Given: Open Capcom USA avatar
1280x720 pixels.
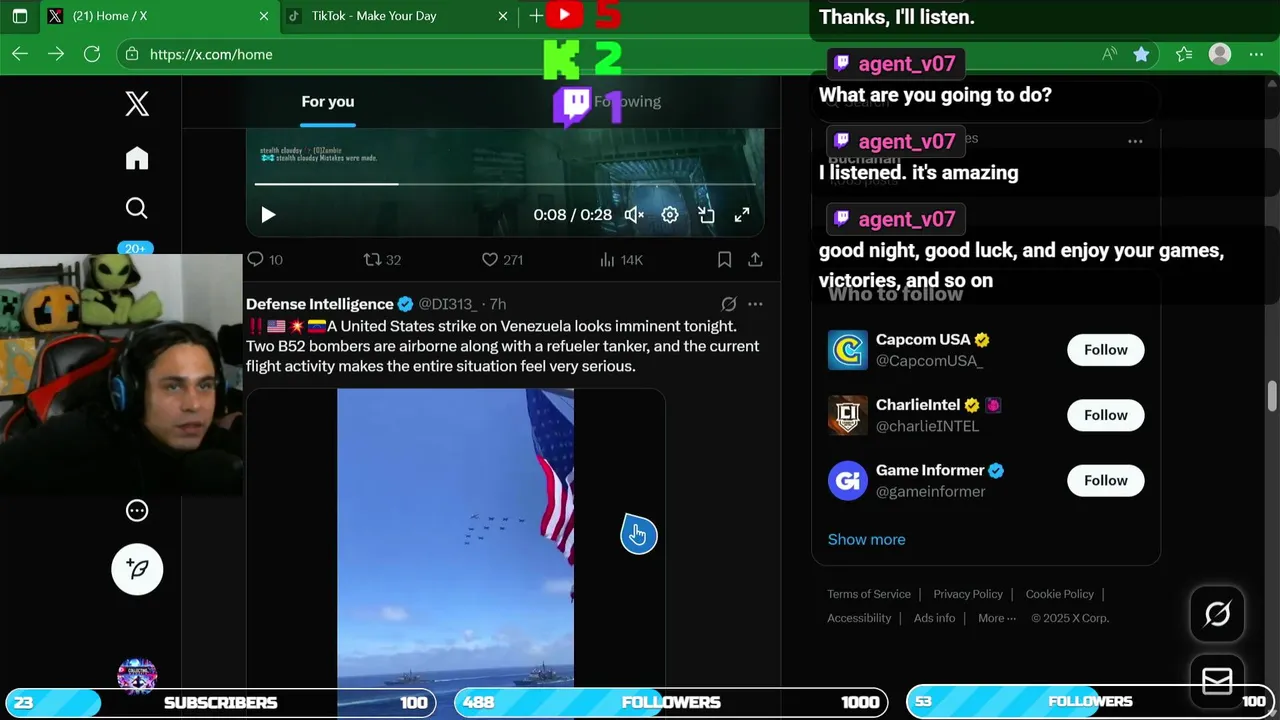Looking at the screenshot, I should (847, 350).
